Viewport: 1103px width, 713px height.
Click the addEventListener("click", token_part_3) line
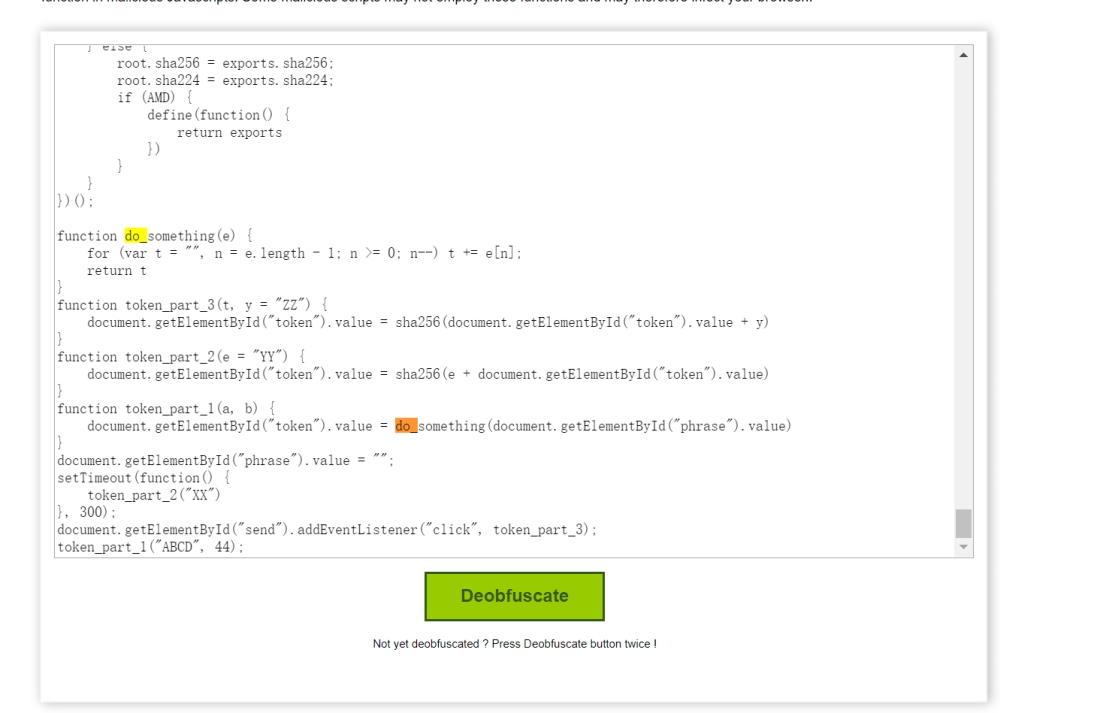pyautogui.click(x=327, y=530)
